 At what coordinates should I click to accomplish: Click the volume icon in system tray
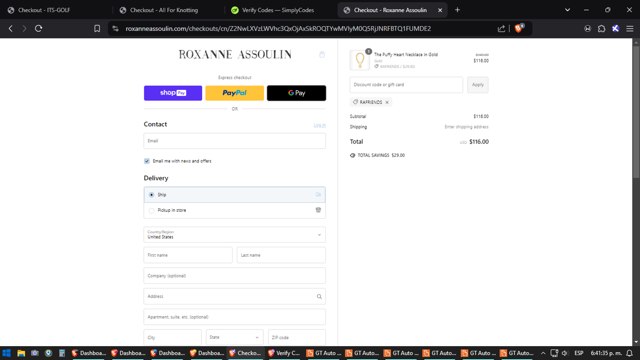565,353
